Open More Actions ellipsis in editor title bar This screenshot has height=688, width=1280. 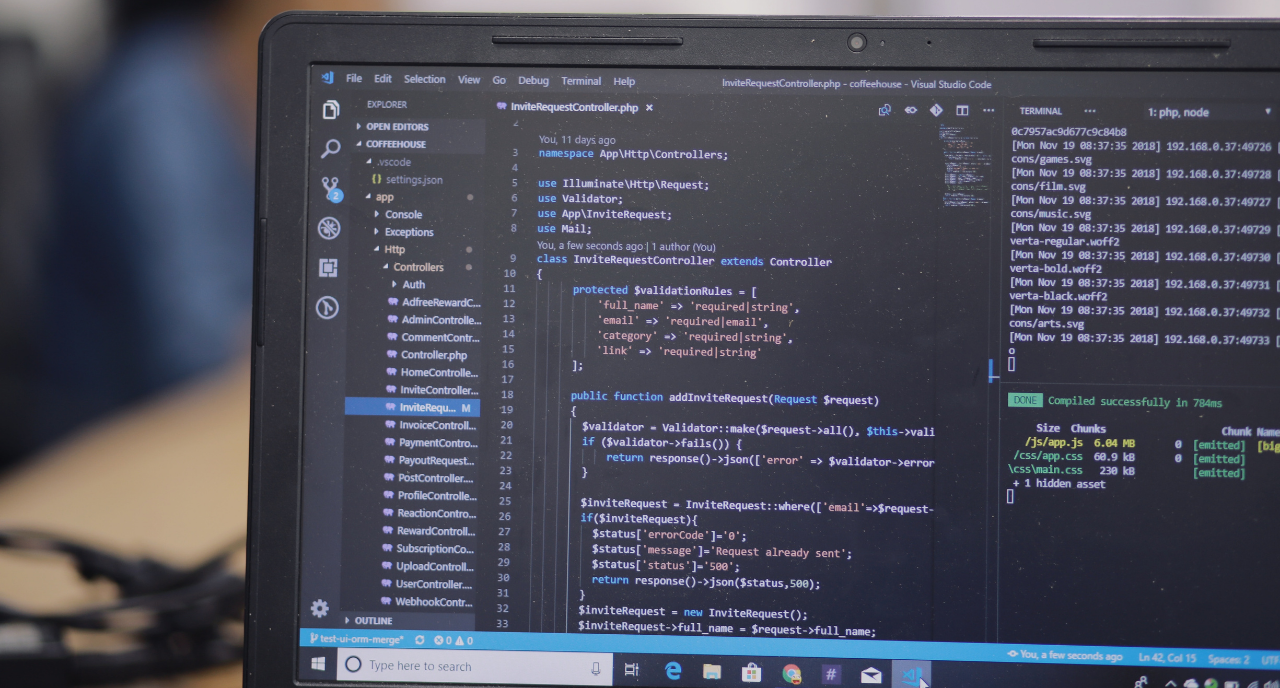[x=988, y=111]
